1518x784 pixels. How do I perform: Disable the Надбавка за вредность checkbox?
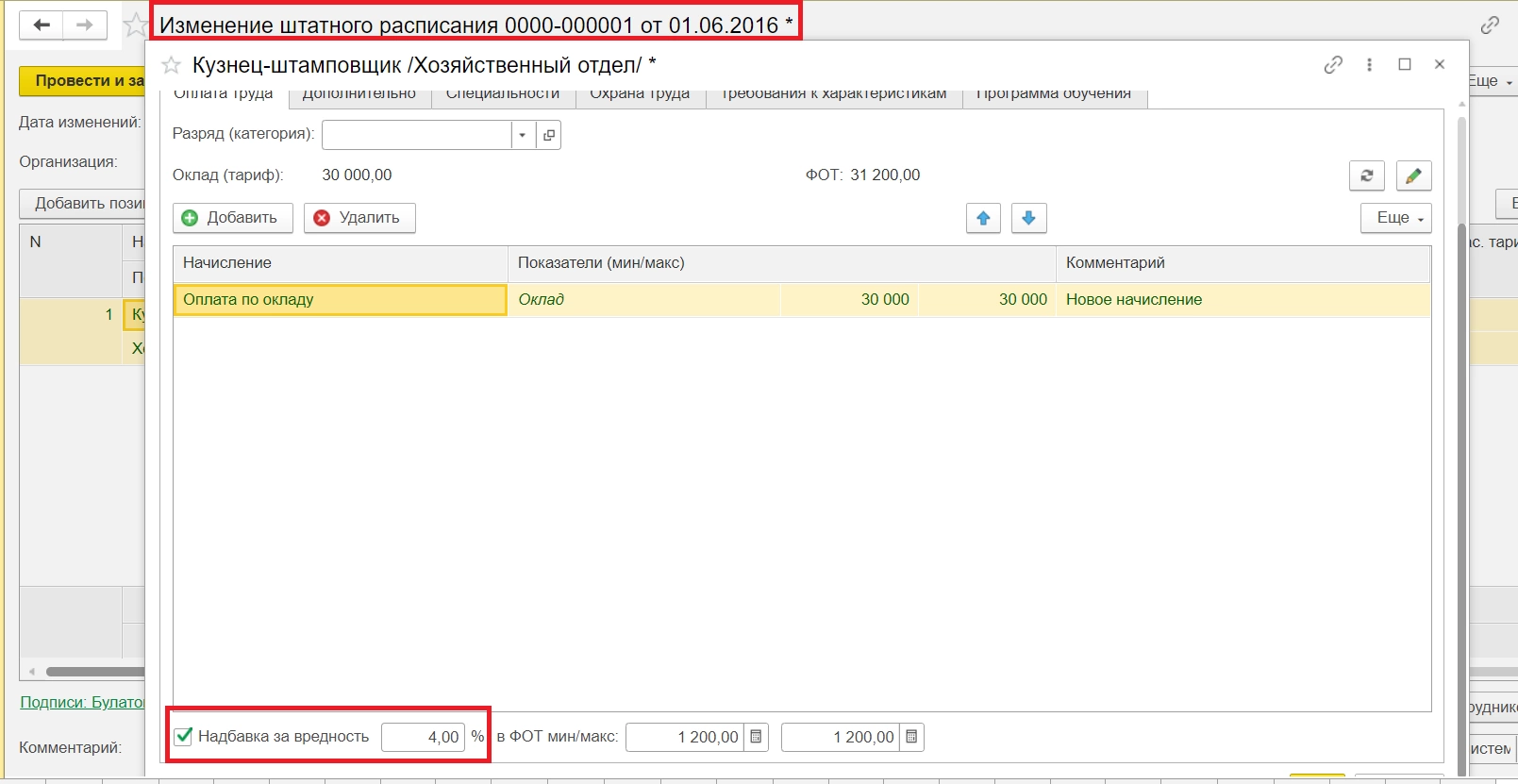(x=184, y=736)
